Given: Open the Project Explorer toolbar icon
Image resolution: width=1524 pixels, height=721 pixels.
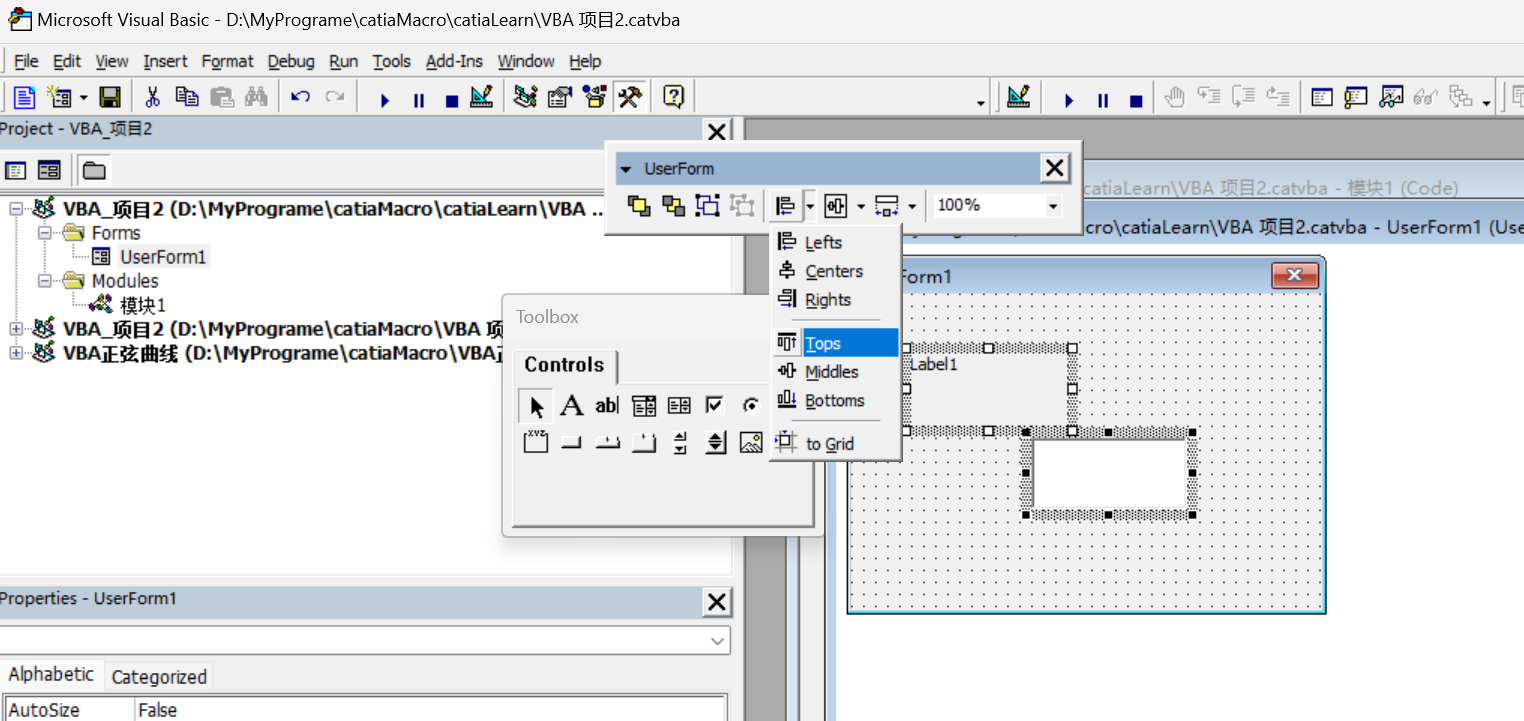Looking at the screenshot, I should (525, 97).
